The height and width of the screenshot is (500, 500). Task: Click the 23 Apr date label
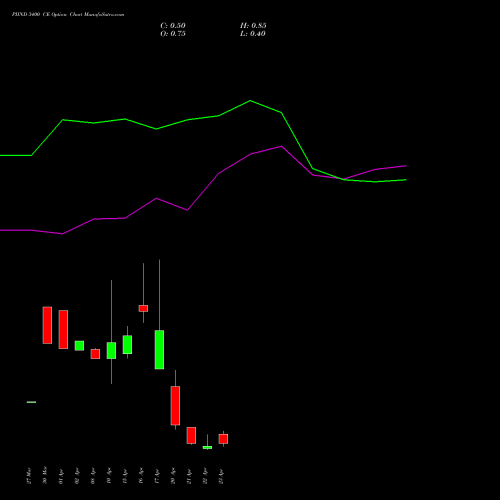(x=221, y=476)
